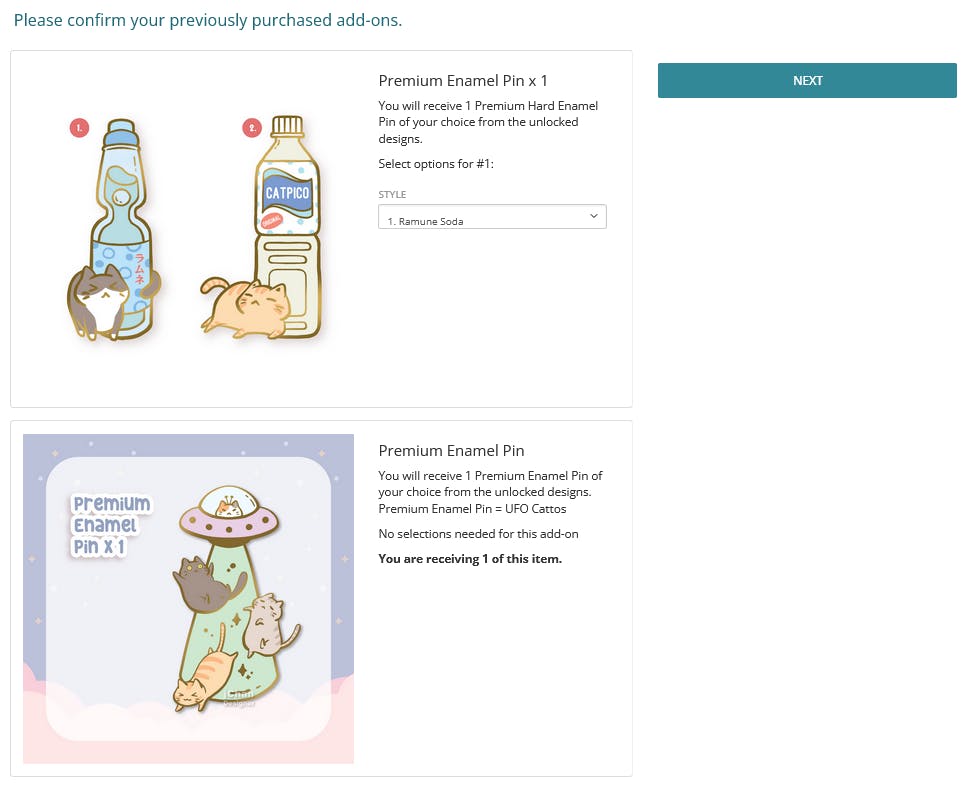Click the second 'Premium Enamel Pin' heading
This screenshot has width=962, height=785.
click(x=451, y=451)
